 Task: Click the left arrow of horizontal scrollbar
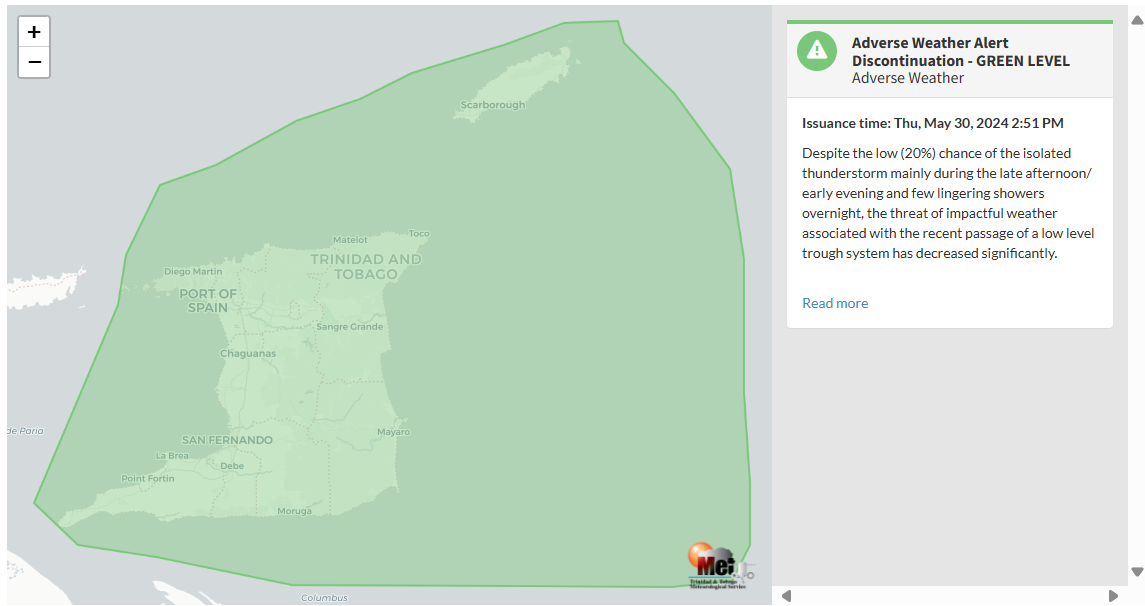point(786,596)
